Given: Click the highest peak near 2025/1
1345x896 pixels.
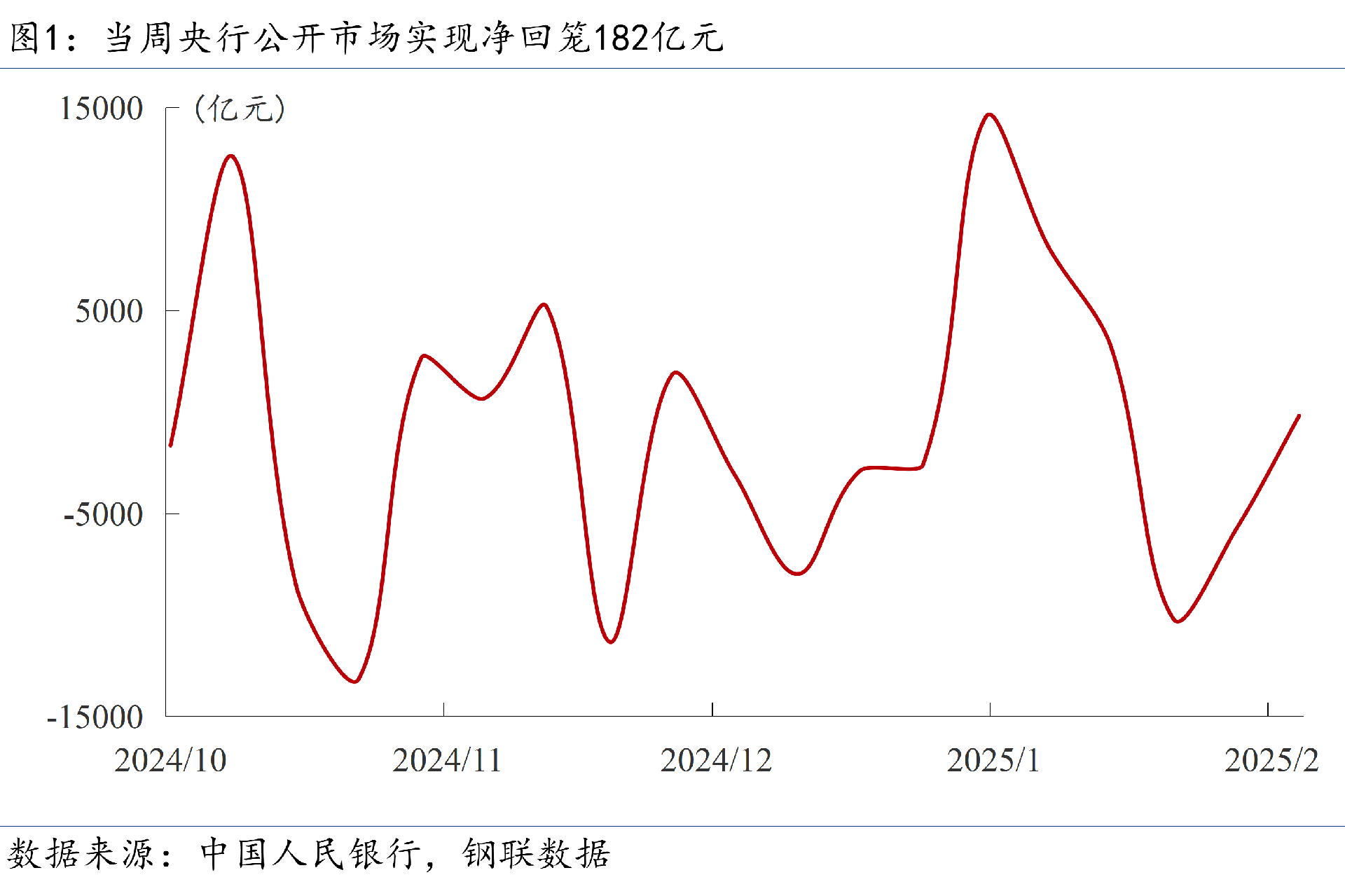Looking at the screenshot, I should (x=989, y=114).
